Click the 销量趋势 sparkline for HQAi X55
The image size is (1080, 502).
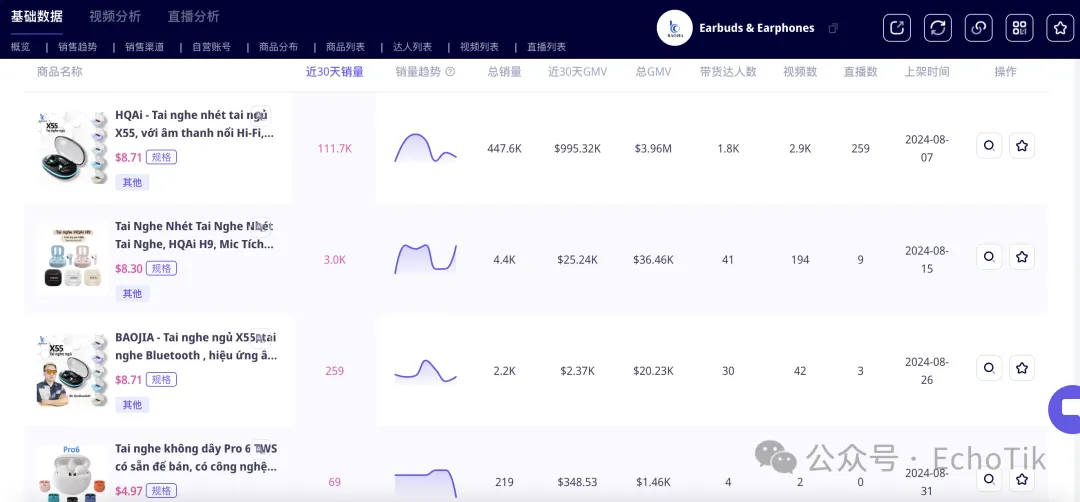pyautogui.click(x=425, y=148)
